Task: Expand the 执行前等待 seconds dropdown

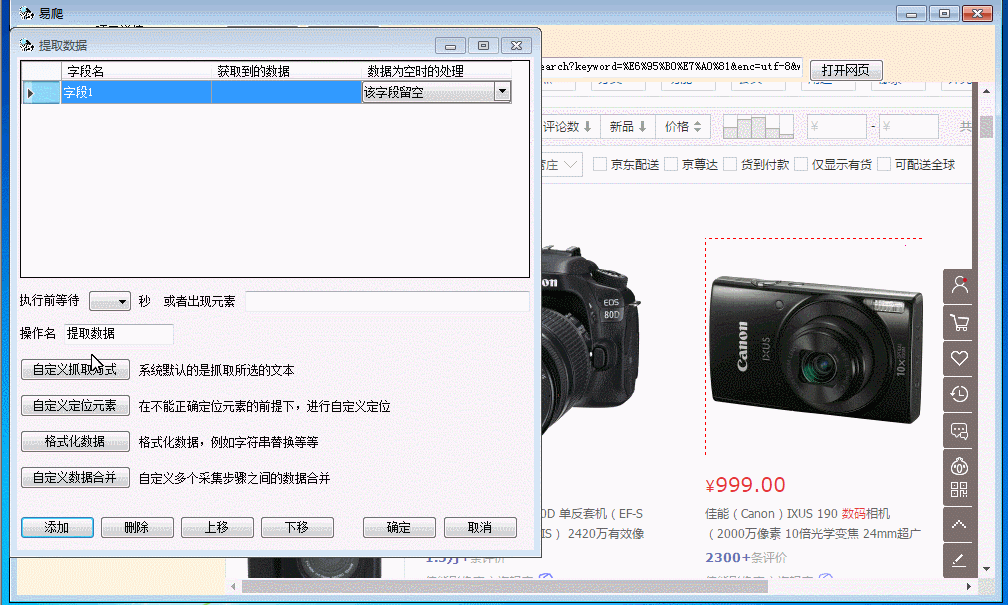Action: pyautogui.click(x=122, y=301)
